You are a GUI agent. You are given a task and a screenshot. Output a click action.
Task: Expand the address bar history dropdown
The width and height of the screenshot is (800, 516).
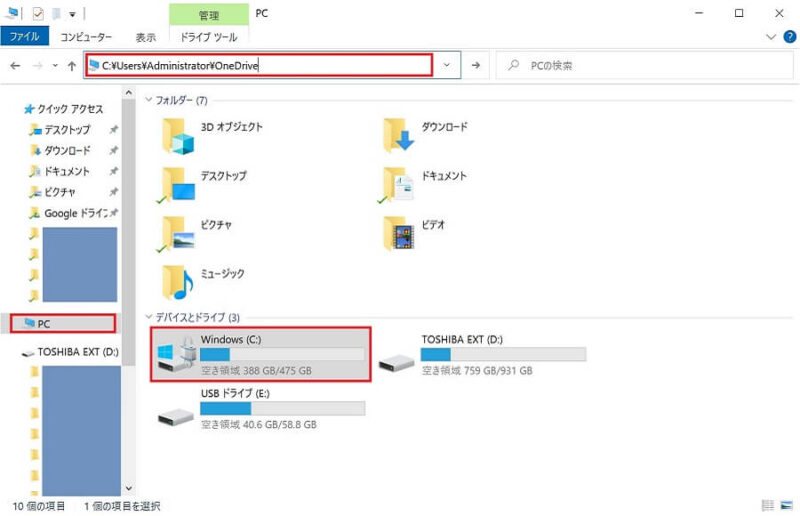click(x=446, y=65)
